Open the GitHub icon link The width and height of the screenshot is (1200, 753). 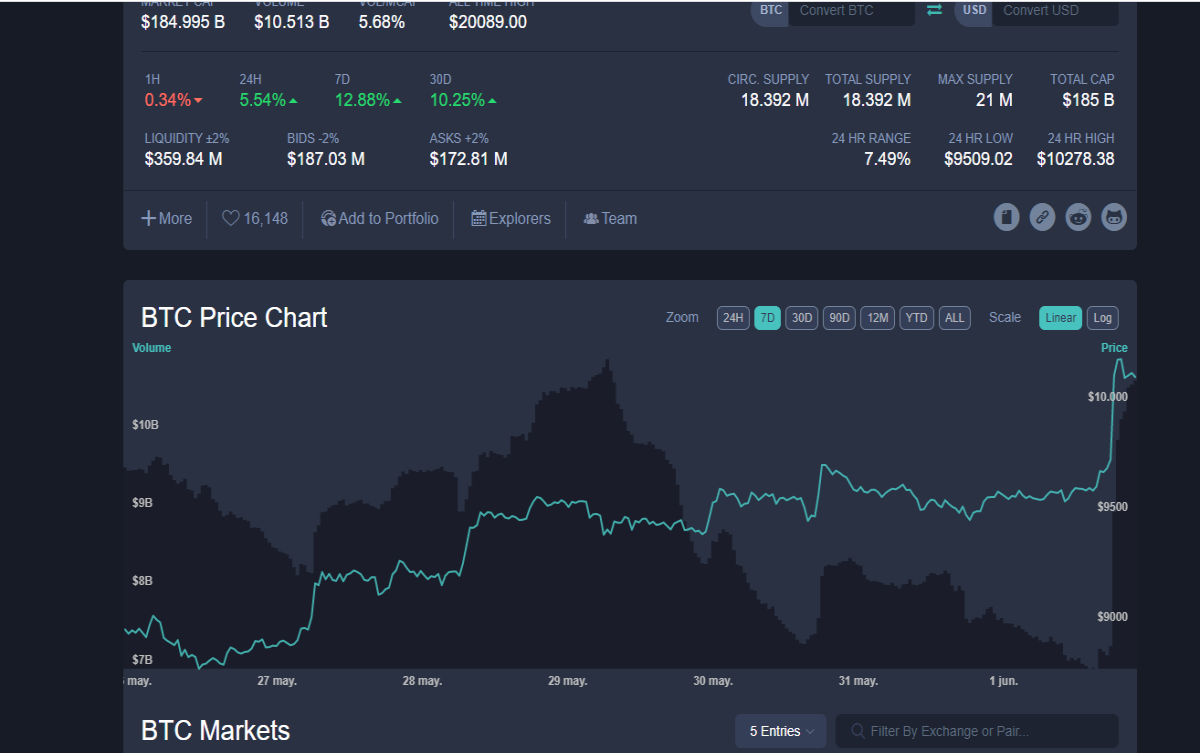point(1114,217)
